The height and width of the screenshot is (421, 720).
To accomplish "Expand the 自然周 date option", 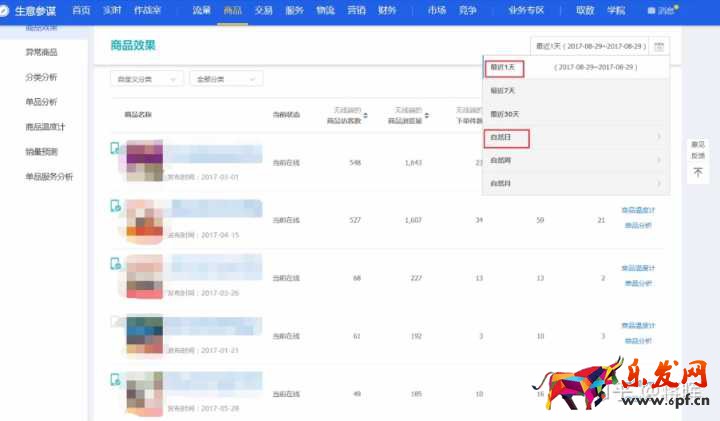I will [x=574, y=160].
